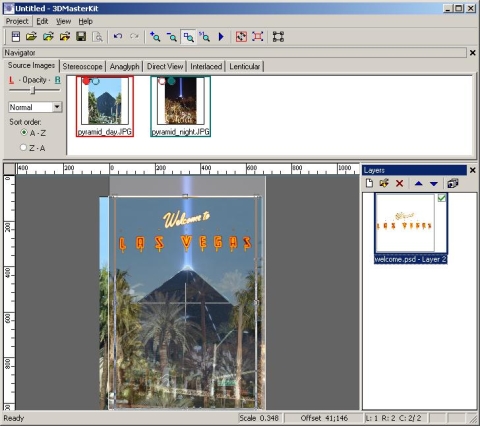
Task: Toggle the zoom-to-fit magnifier icon
Action: click(x=188, y=37)
